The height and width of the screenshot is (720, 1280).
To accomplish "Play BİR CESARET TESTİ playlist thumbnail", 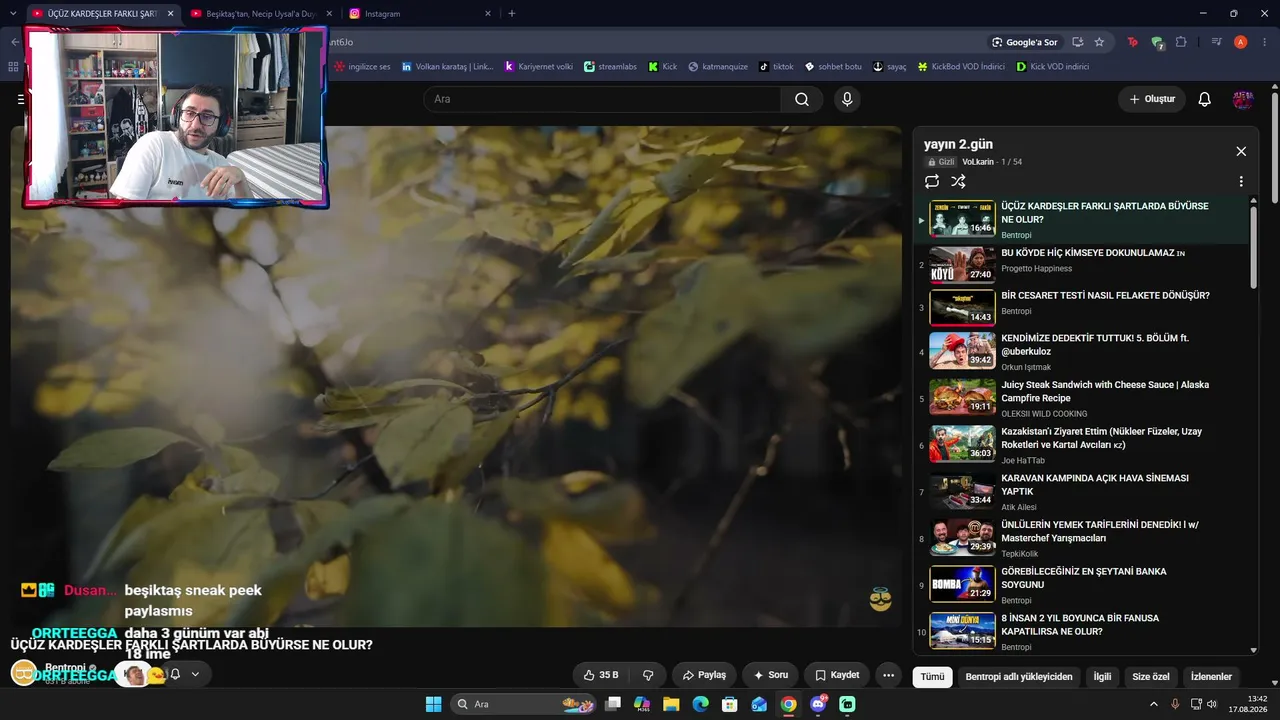I will point(962,308).
